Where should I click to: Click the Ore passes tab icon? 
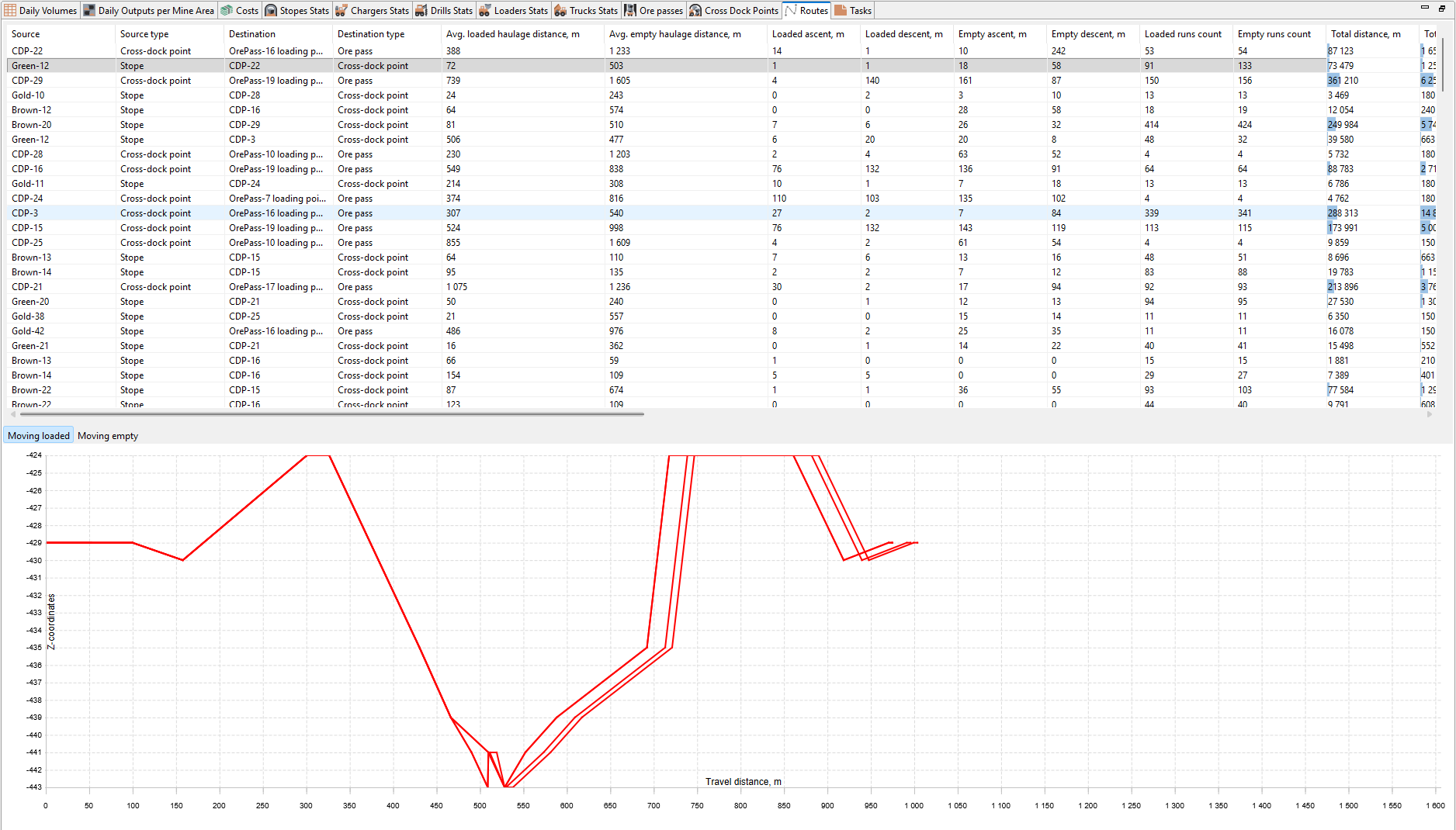pos(630,10)
